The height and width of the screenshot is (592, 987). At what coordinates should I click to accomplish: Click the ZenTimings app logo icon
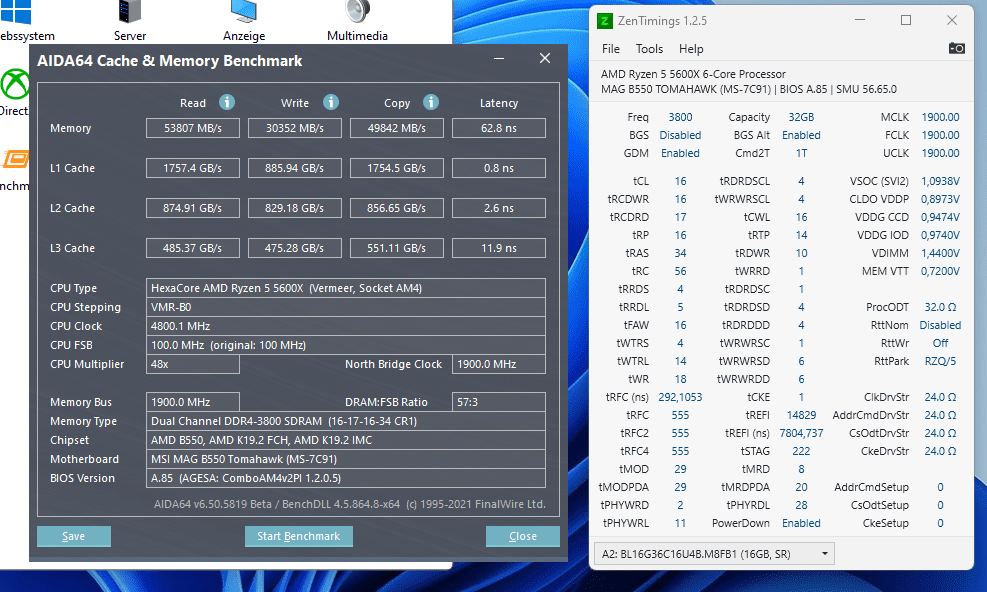click(604, 21)
